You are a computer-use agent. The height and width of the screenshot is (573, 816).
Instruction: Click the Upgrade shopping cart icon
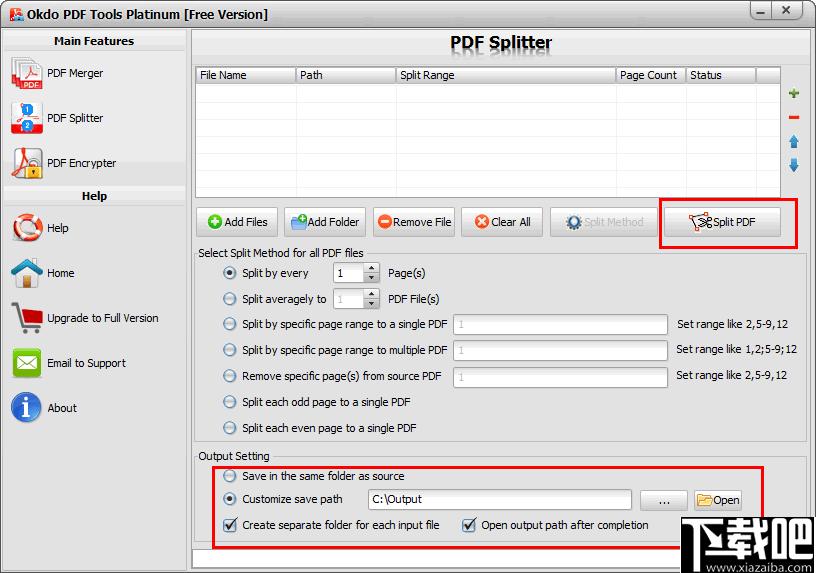coord(27,318)
